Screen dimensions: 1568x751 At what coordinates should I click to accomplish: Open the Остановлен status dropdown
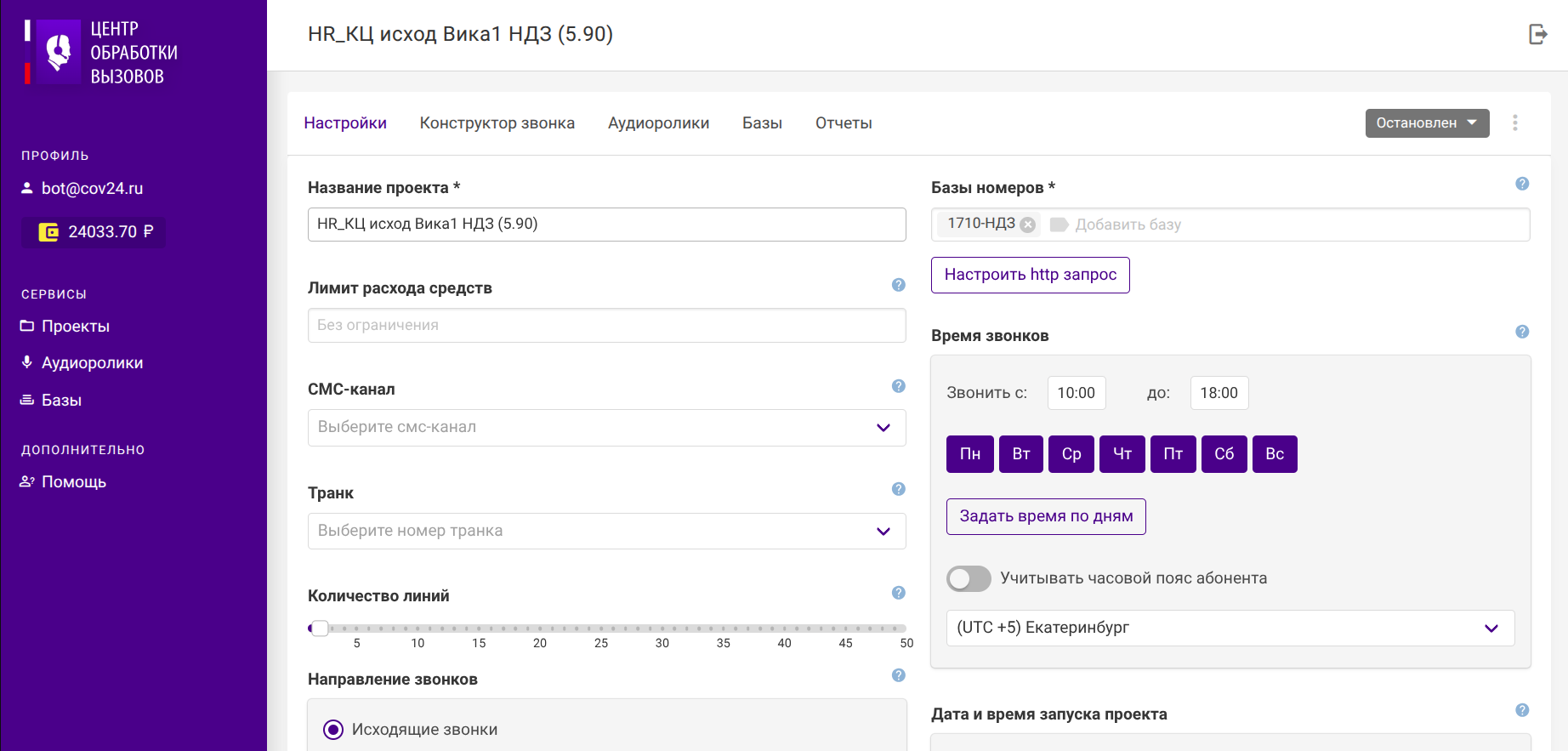coord(1427,123)
